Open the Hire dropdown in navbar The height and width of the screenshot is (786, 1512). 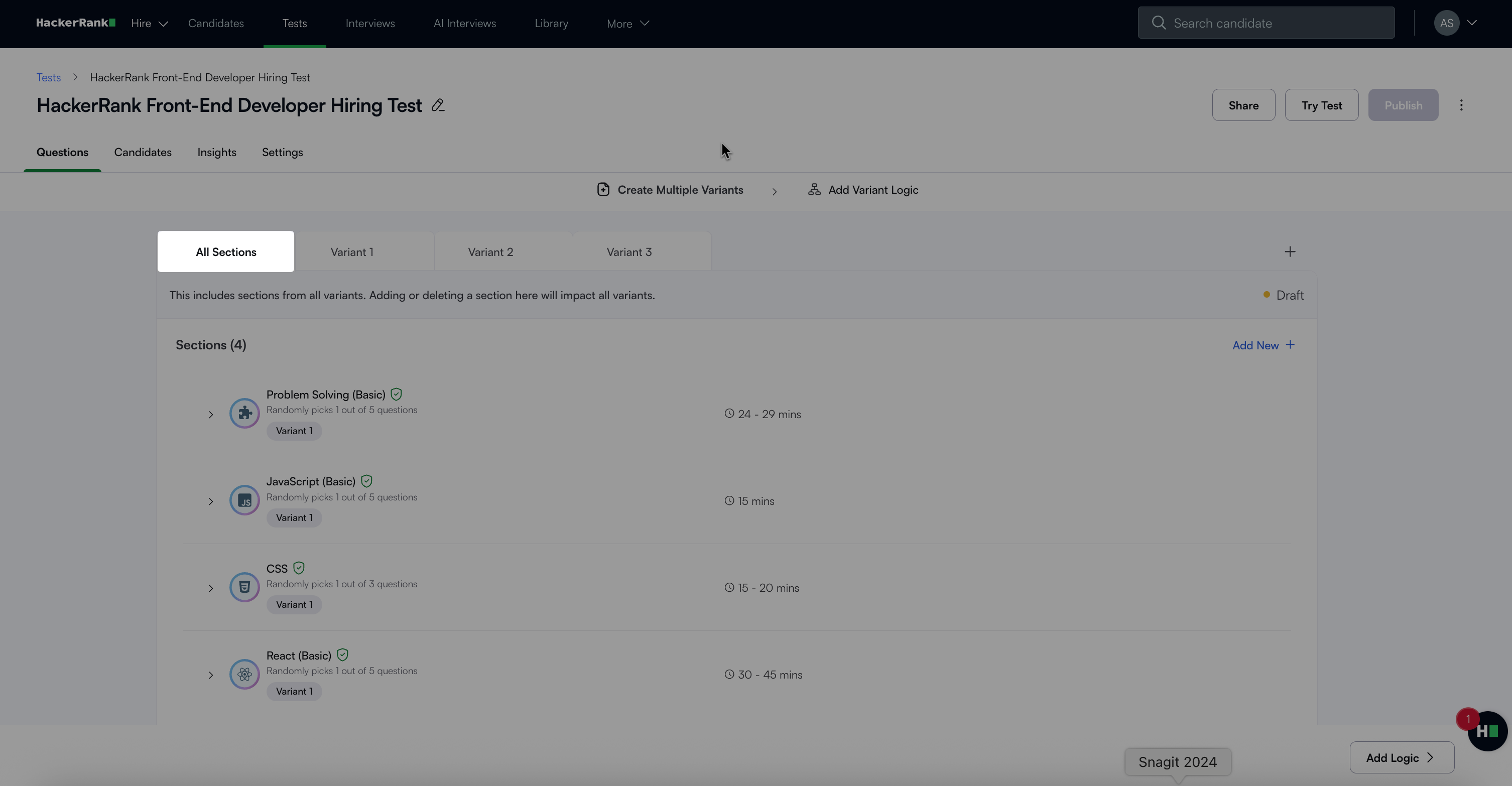[149, 24]
